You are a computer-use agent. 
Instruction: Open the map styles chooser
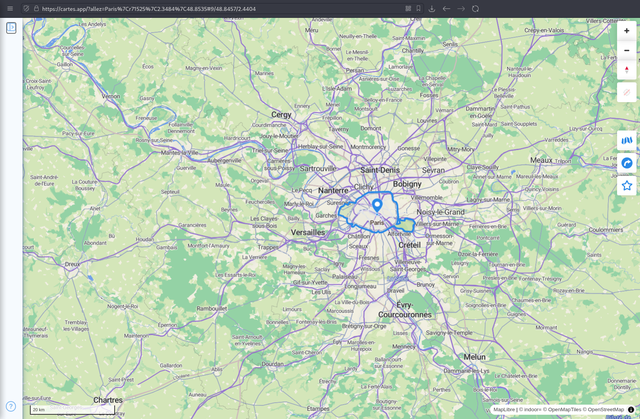coord(627,141)
